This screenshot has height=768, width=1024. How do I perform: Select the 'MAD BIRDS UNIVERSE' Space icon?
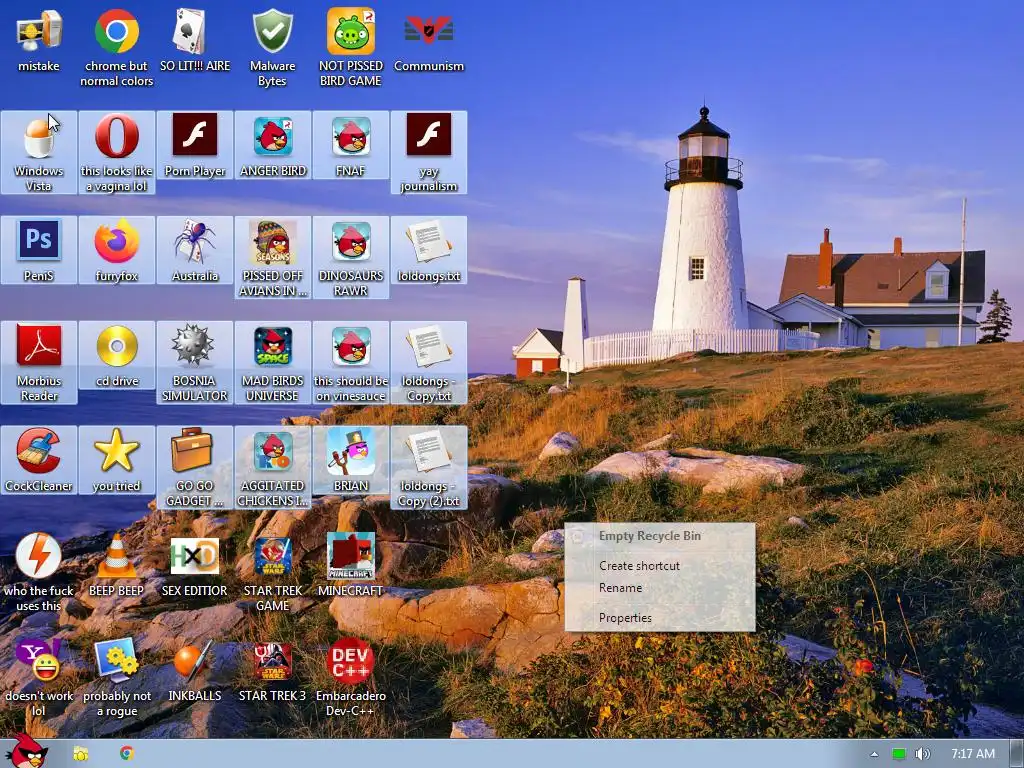273,362
